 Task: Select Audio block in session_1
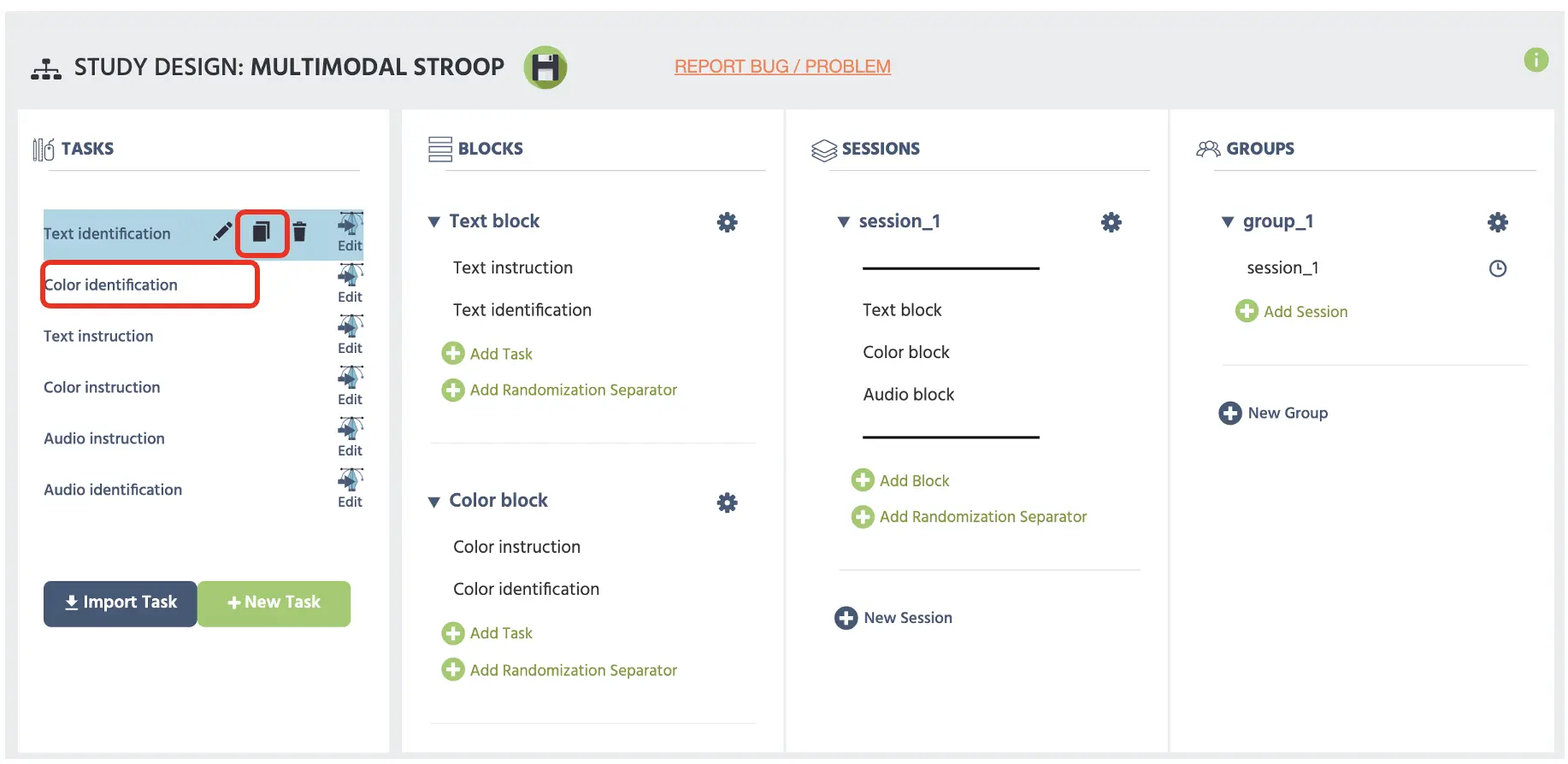[909, 394]
